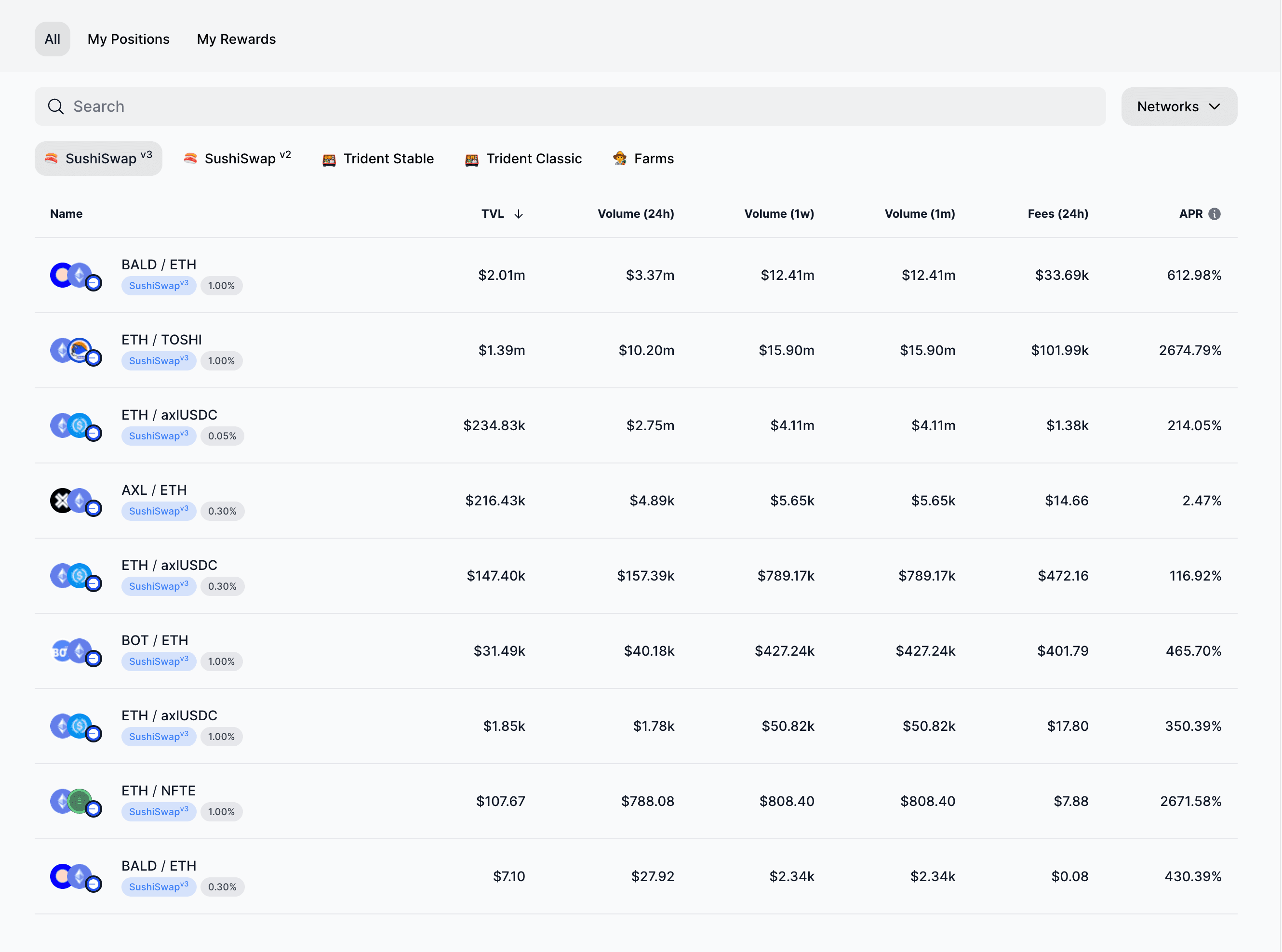Click farmer icon on Farms tab

(620, 158)
